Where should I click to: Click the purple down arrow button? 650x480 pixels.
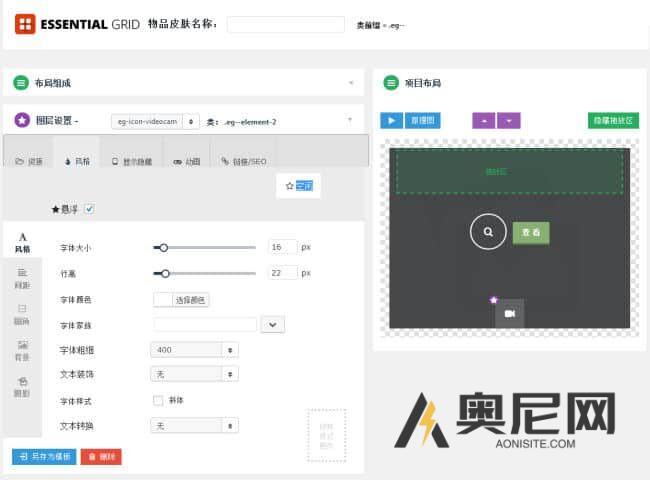[509, 121]
